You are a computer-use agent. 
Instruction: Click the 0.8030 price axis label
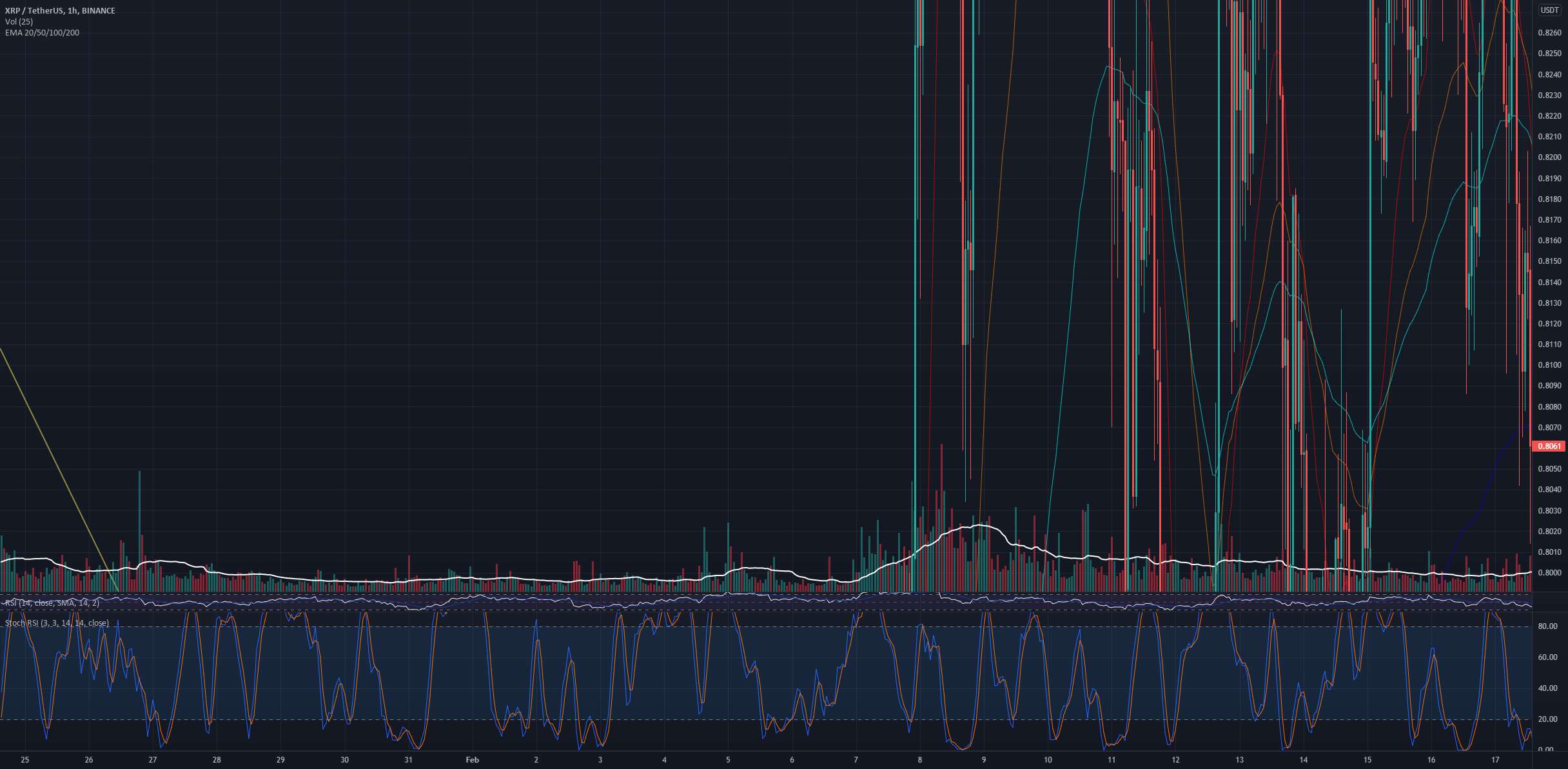pyautogui.click(x=1549, y=511)
